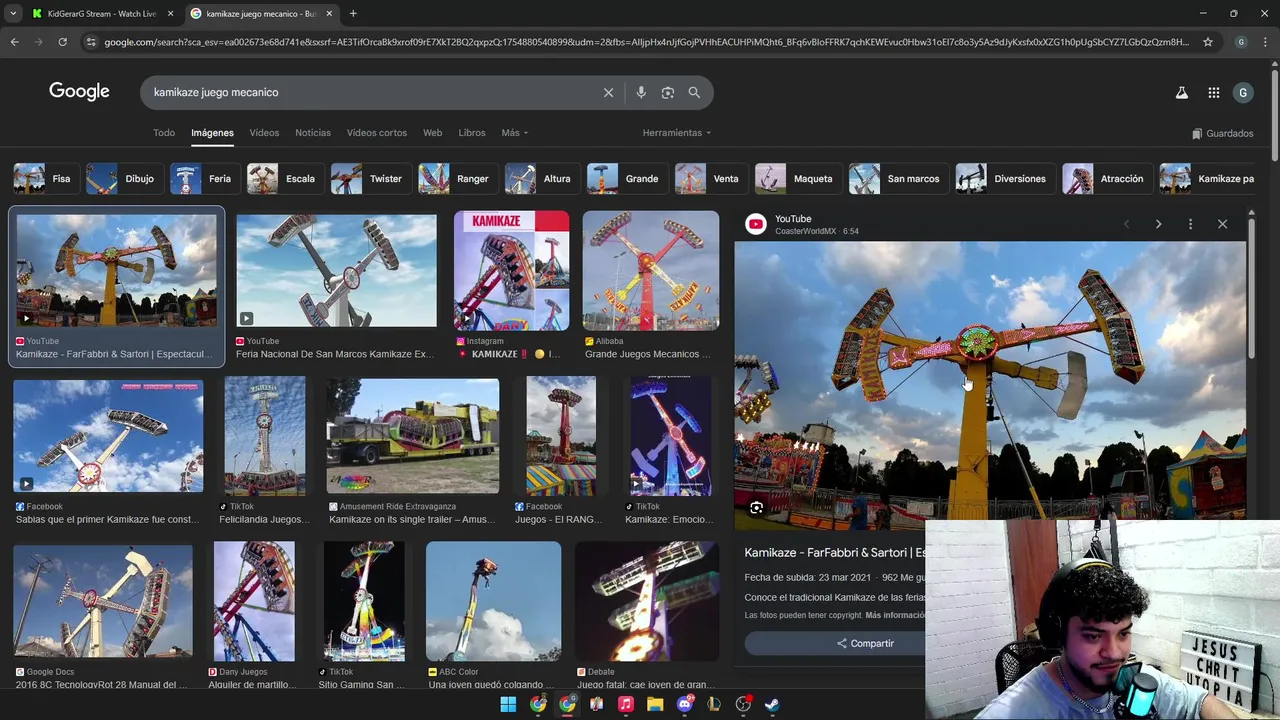Click in the Google search text field
Viewport: 1280px width, 720px height.
point(370,92)
